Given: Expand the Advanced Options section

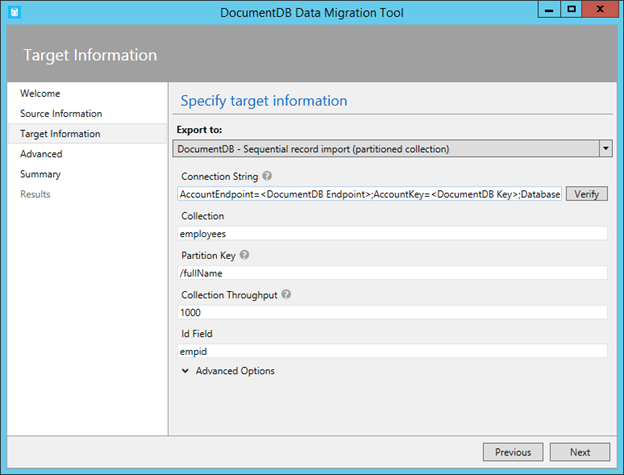Looking at the screenshot, I should click(x=228, y=371).
